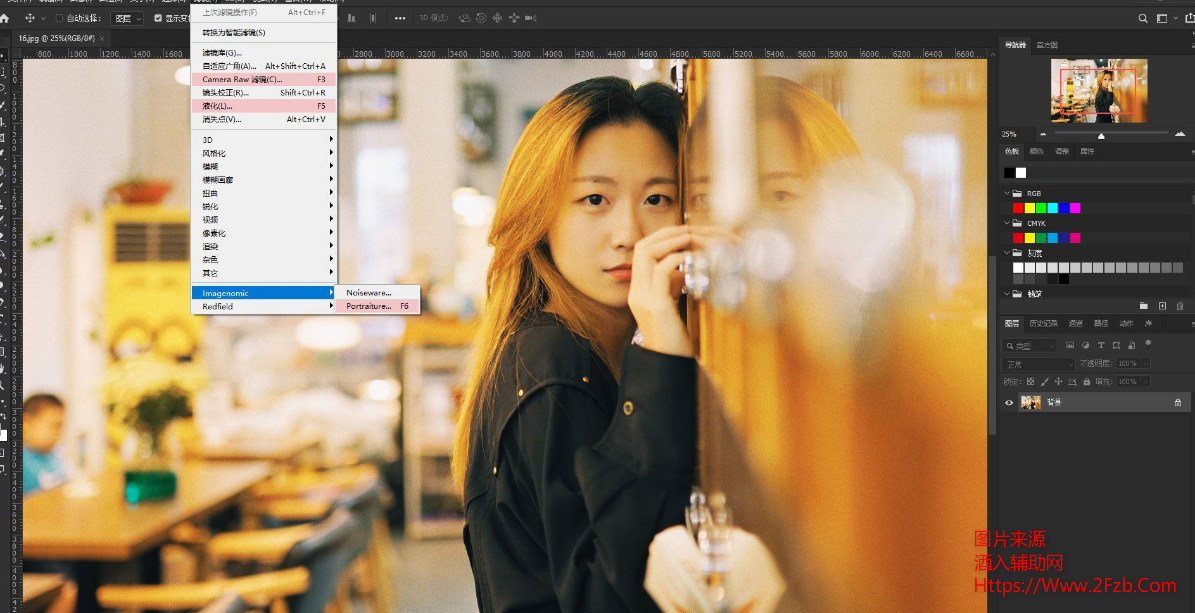This screenshot has width=1195, height=613.
Task: Choose Portraiture... from the Imagenomic submenu
Action: click(369, 306)
